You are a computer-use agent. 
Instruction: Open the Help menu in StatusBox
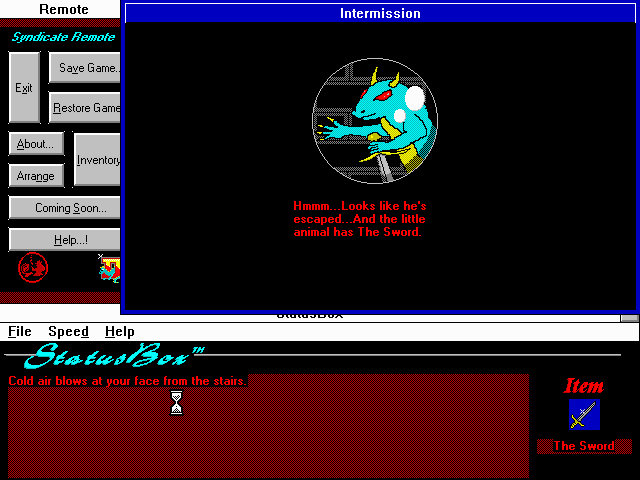pos(120,331)
